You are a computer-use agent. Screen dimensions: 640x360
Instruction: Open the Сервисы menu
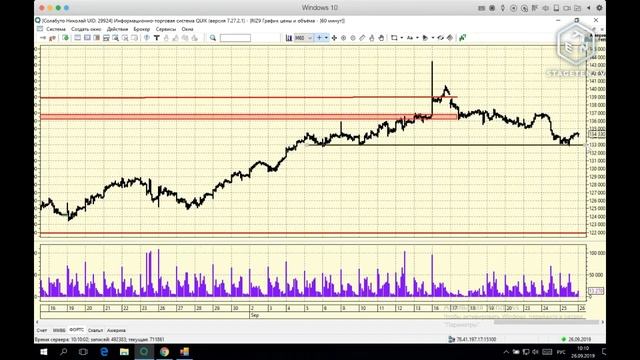click(x=166, y=29)
